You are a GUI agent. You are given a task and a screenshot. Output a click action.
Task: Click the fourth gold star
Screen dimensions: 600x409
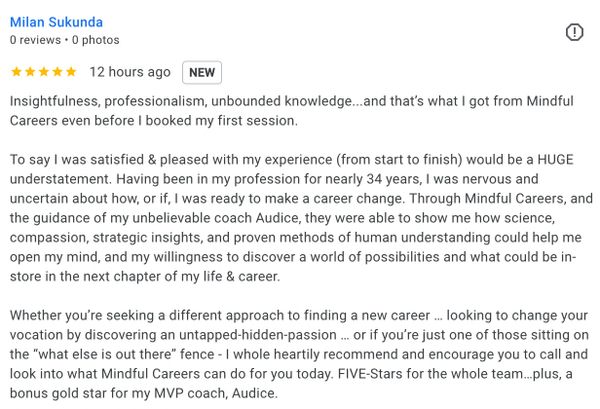(x=57, y=72)
